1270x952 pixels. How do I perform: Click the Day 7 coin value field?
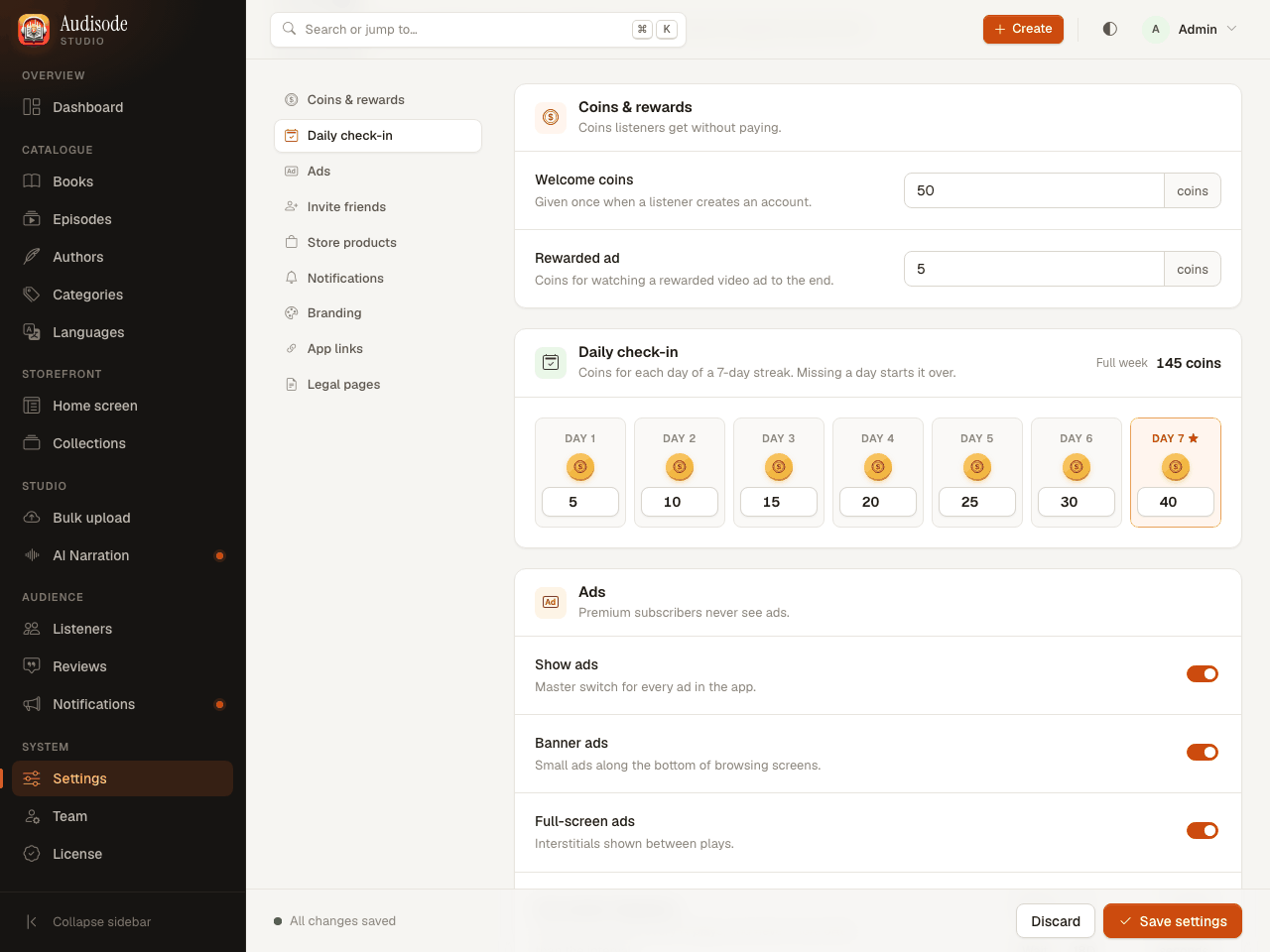pos(1176,502)
